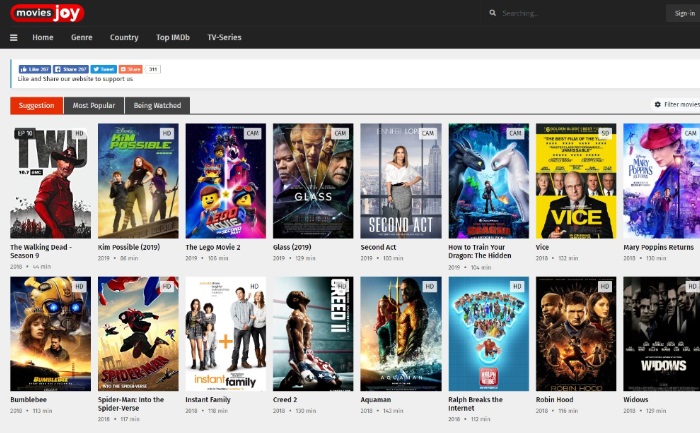Open The Walking Dead Season 9 poster
The width and height of the screenshot is (700, 433).
[x=50, y=181]
